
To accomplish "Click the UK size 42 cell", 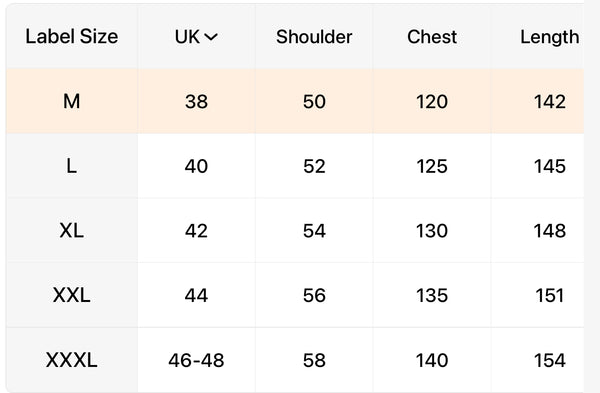I will pos(196,231).
